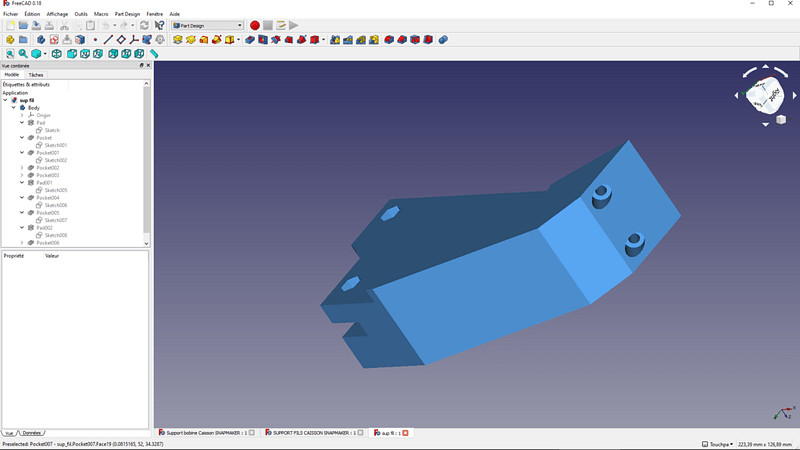Select Pad002 in the model tree

(40, 228)
